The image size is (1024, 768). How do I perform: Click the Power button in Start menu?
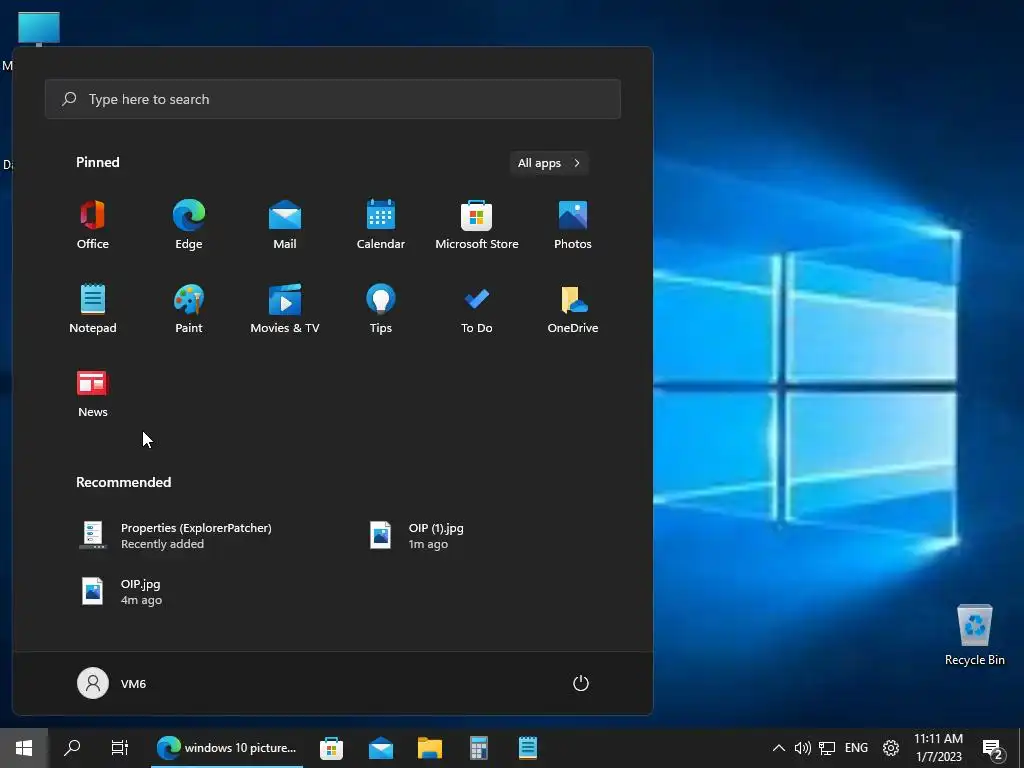[581, 684]
